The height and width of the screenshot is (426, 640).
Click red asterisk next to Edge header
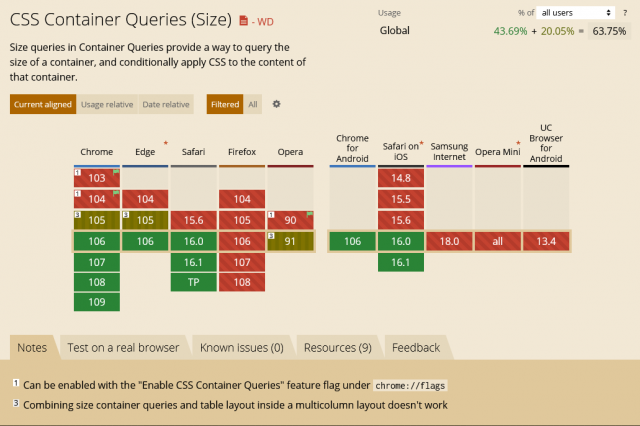point(166,143)
